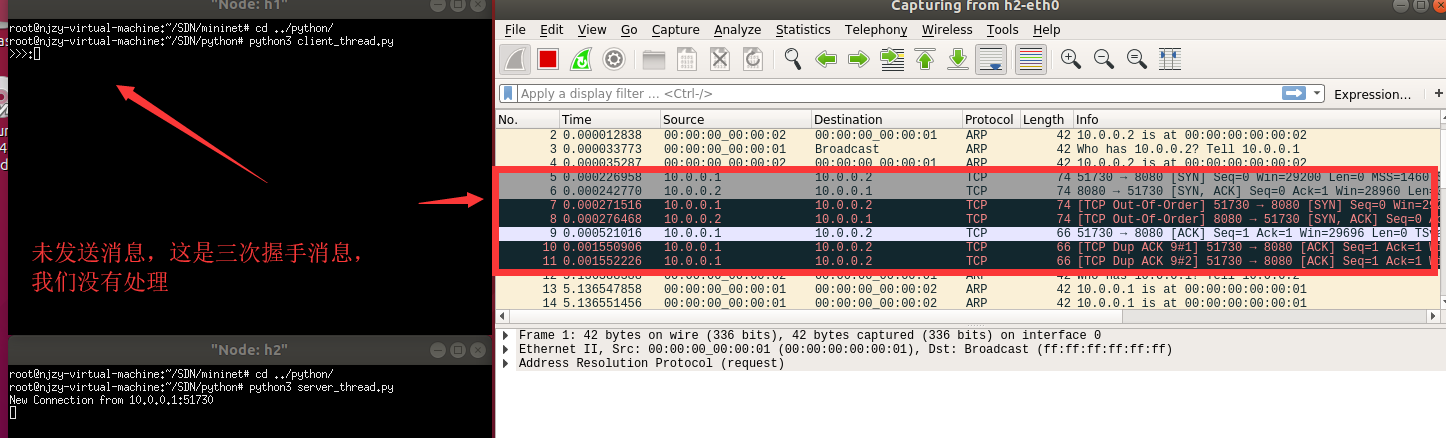Click the find packet magnifier icon
This screenshot has width=1446, height=438.
coord(793,59)
